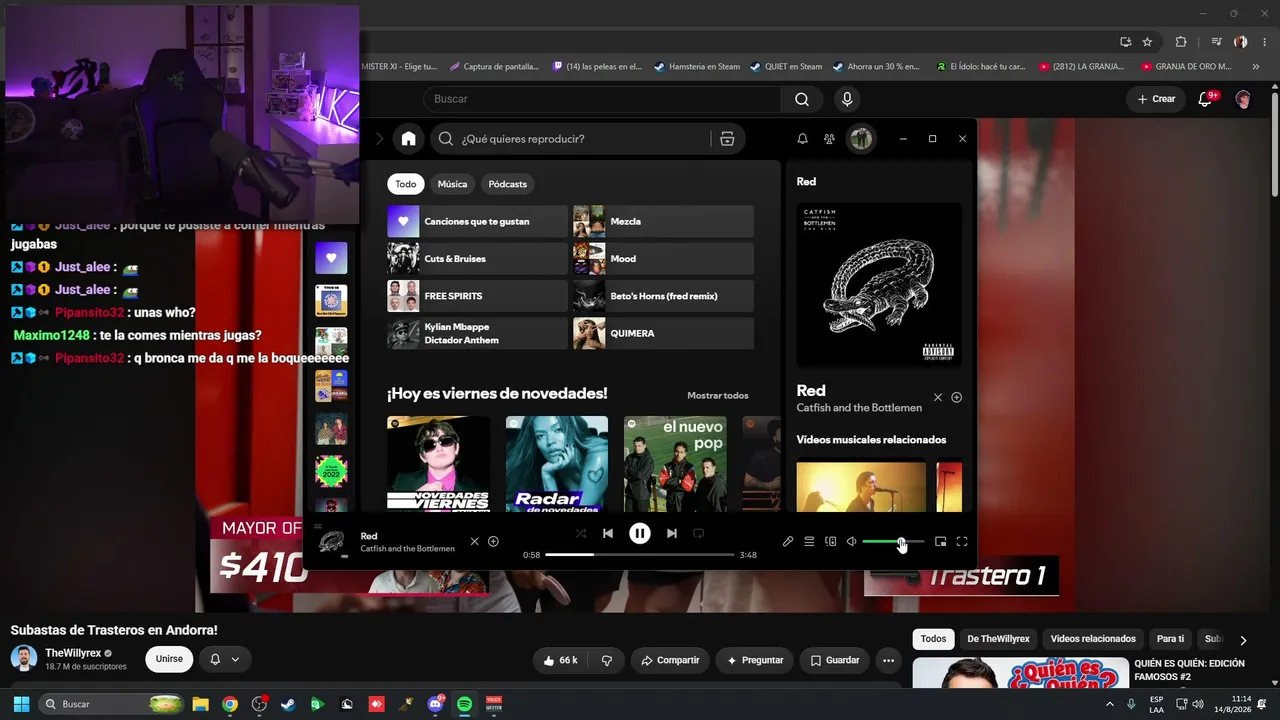Click YouTube Crear button
The image size is (1280, 720).
coord(1156,99)
